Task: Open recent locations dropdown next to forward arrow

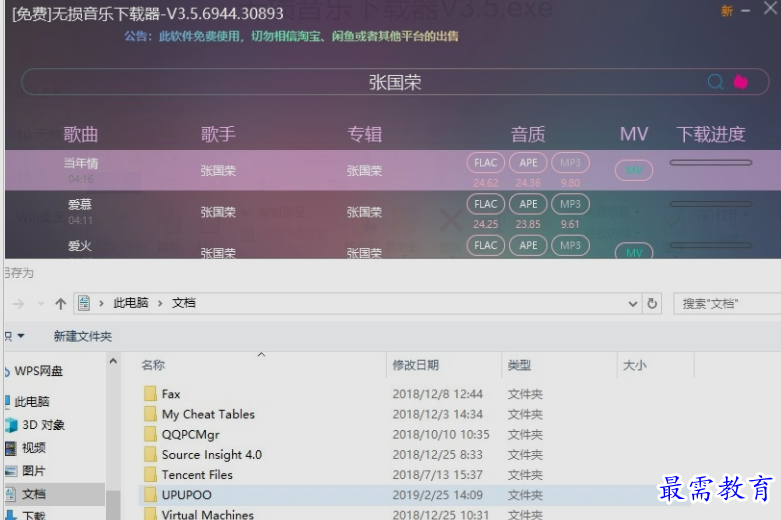Action: pyautogui.click(x=41, y=303)
